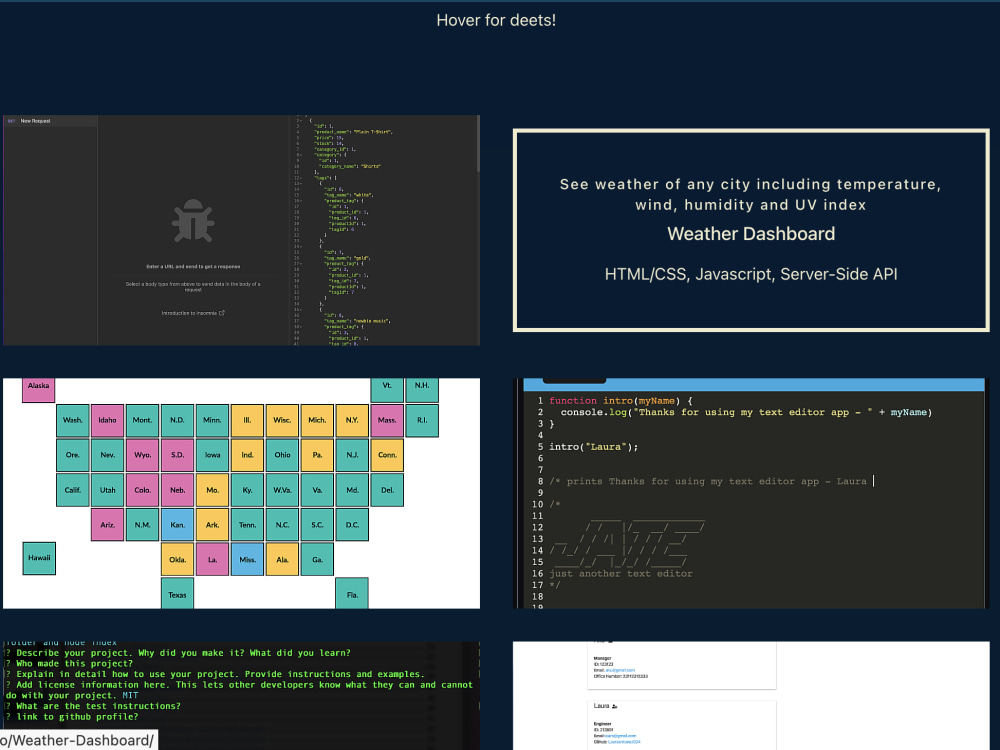Open the Weather Dashboard project card

point(751,230)
